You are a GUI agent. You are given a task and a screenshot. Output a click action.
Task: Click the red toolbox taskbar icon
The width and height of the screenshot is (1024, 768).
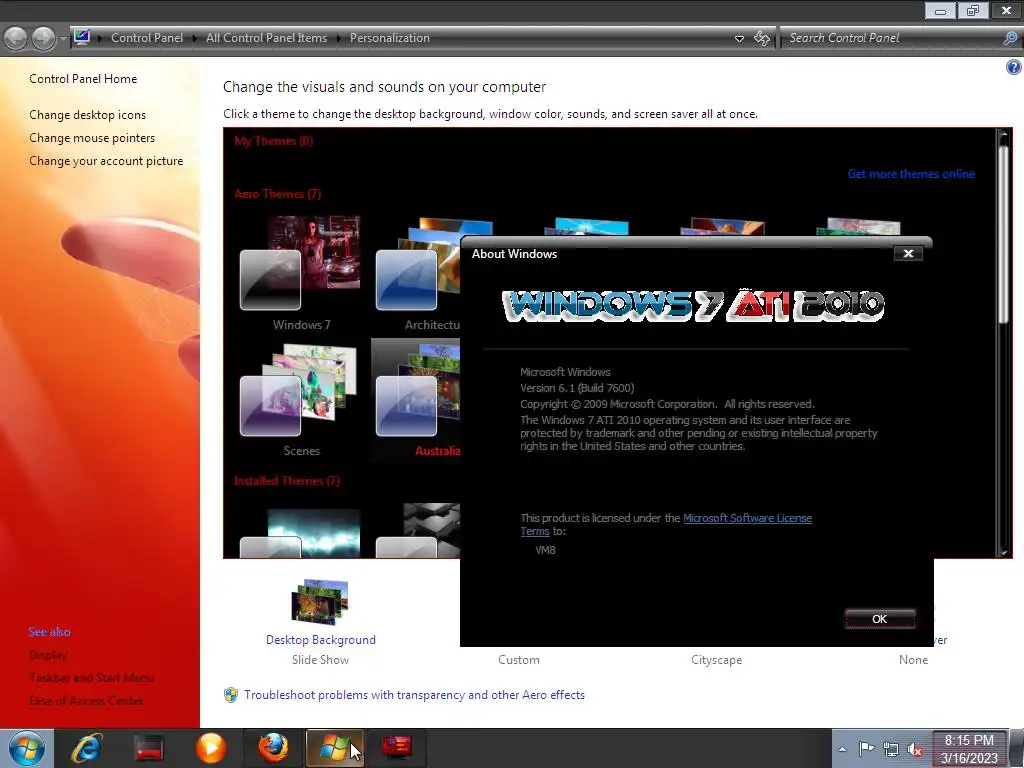tap(396, 747)
